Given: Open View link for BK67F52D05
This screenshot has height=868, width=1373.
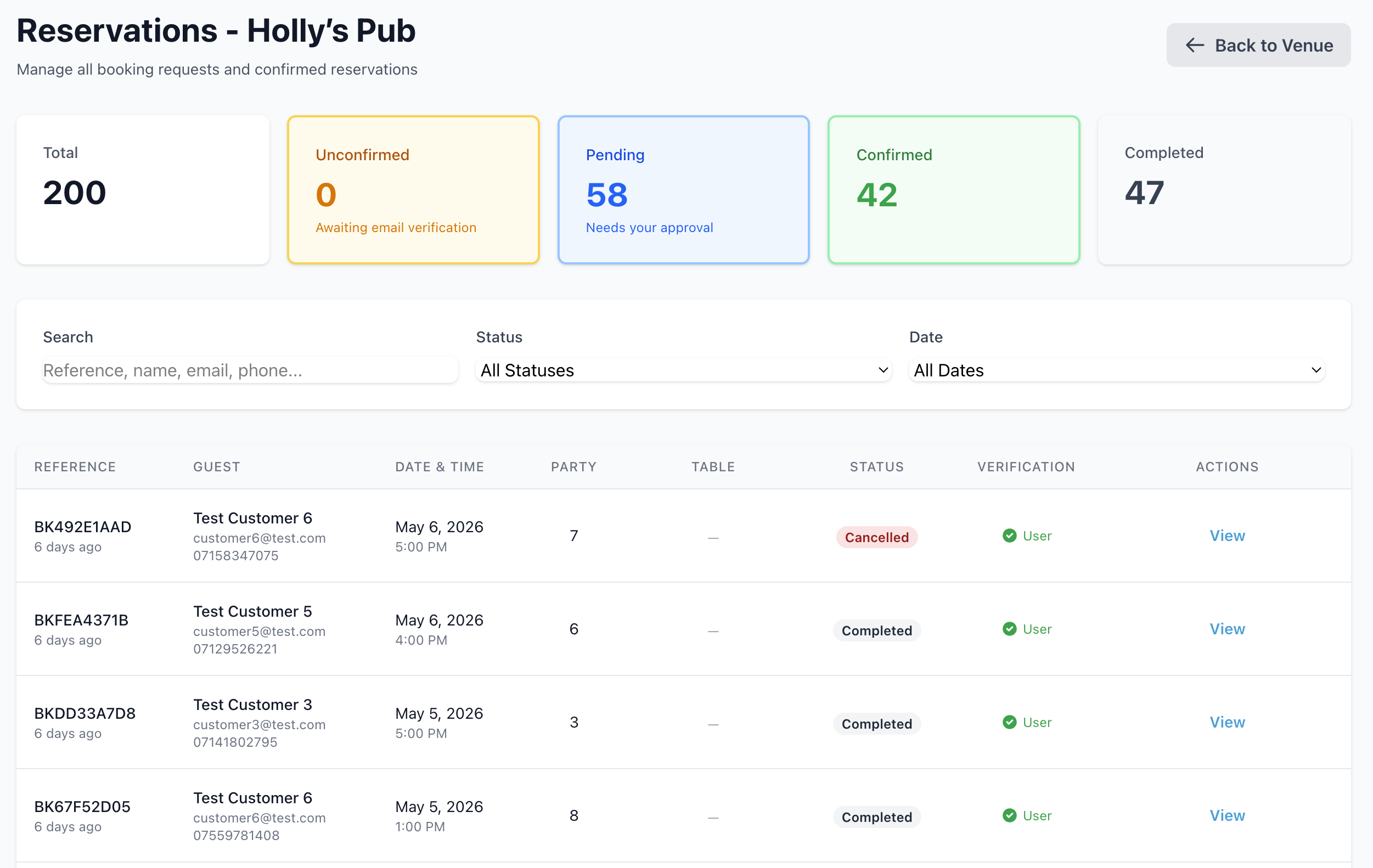Looking at the screenshot, I should tap(1227, 815).
